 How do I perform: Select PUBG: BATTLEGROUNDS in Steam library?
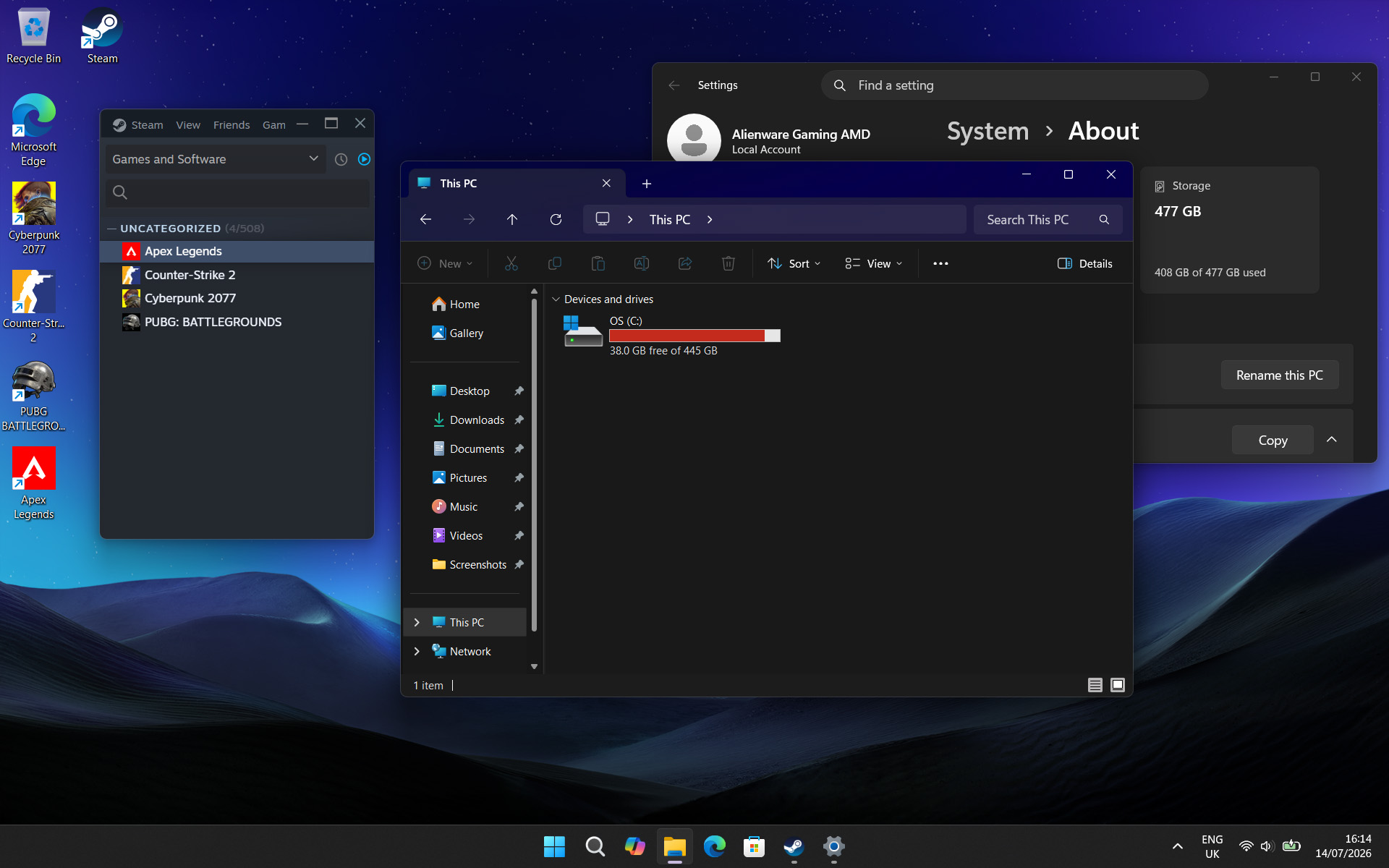[237, 322]
